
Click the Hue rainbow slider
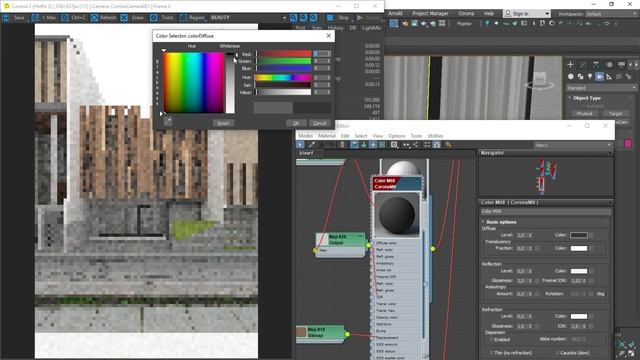click(x=283, y=77)
